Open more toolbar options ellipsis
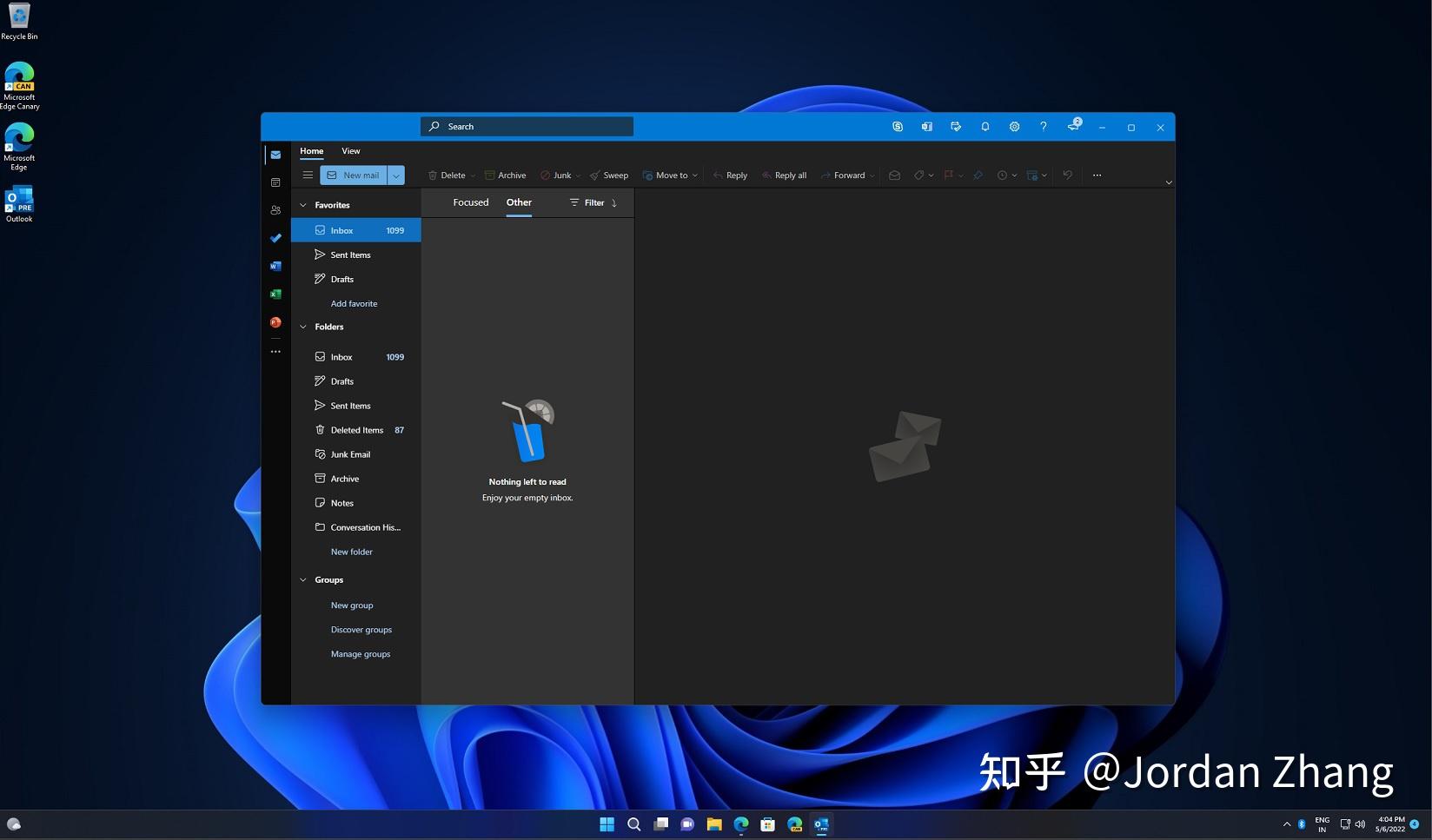The width and height of the screenshot is (1432, 840). (1097, 175)
